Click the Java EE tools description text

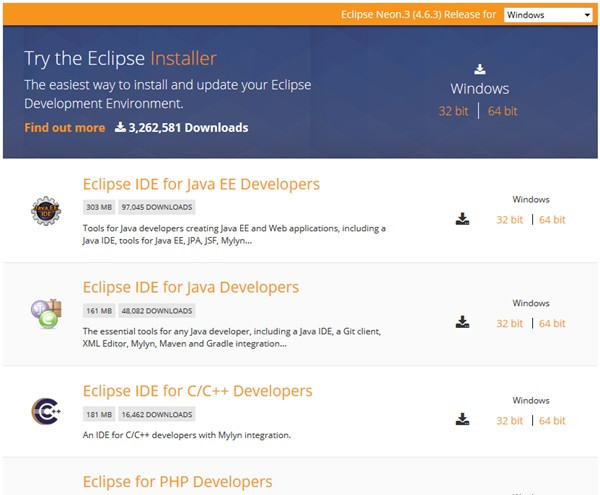234,234
